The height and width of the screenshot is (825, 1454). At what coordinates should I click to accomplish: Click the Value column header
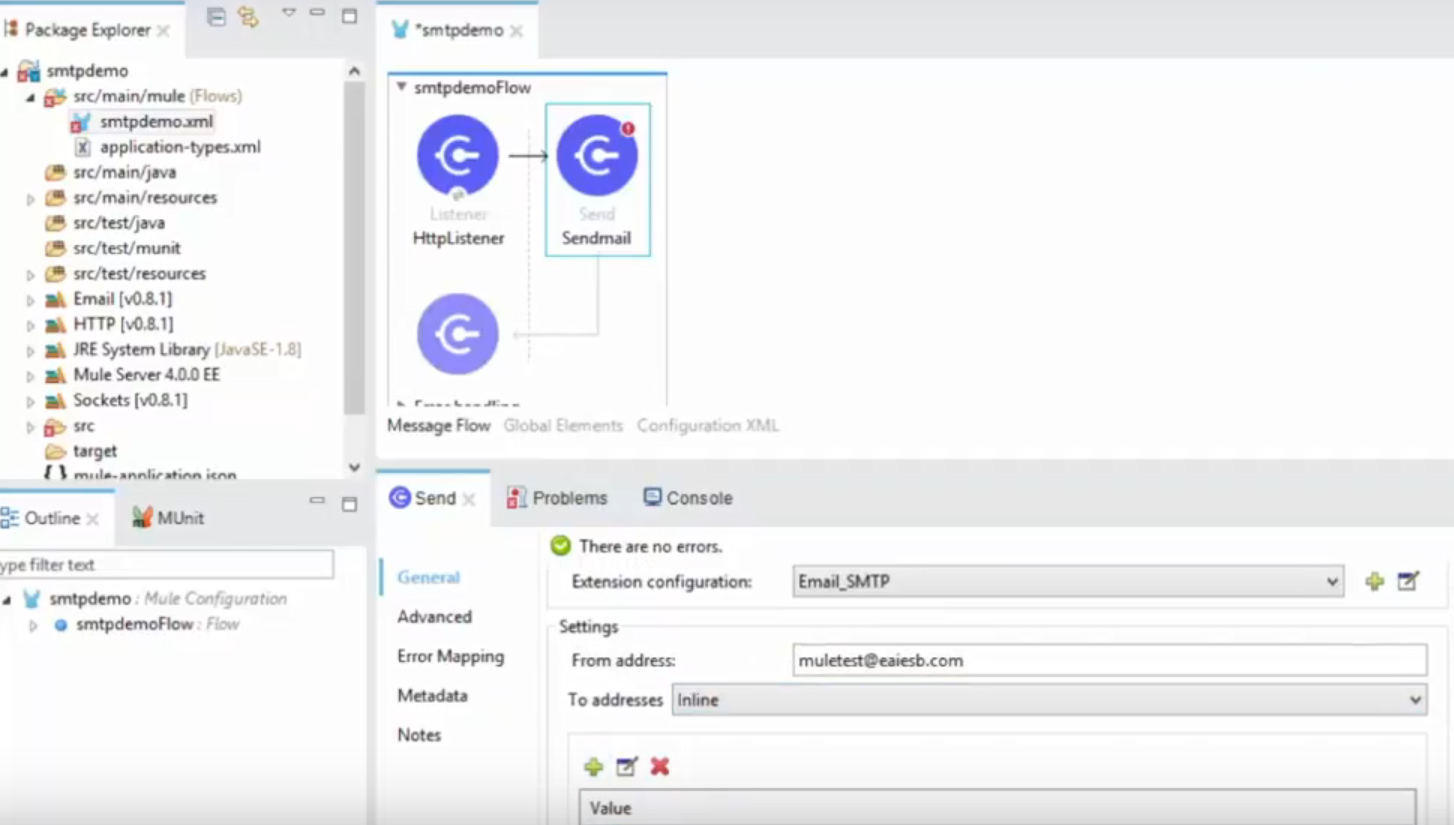click(998, 808)
